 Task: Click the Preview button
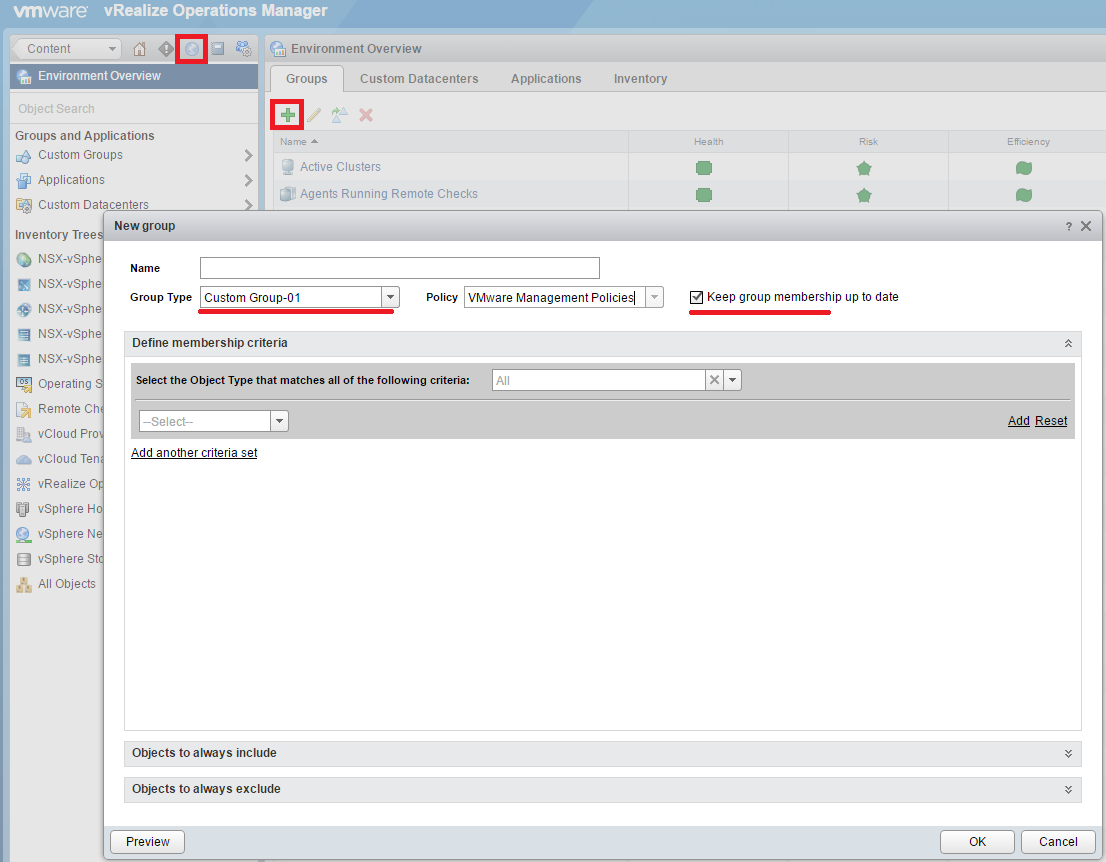click(x=147, y=842)
